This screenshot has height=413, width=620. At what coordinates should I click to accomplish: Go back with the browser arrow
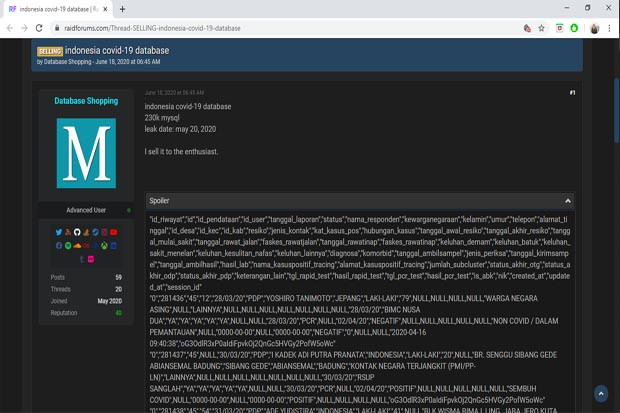tap(10, 28)
